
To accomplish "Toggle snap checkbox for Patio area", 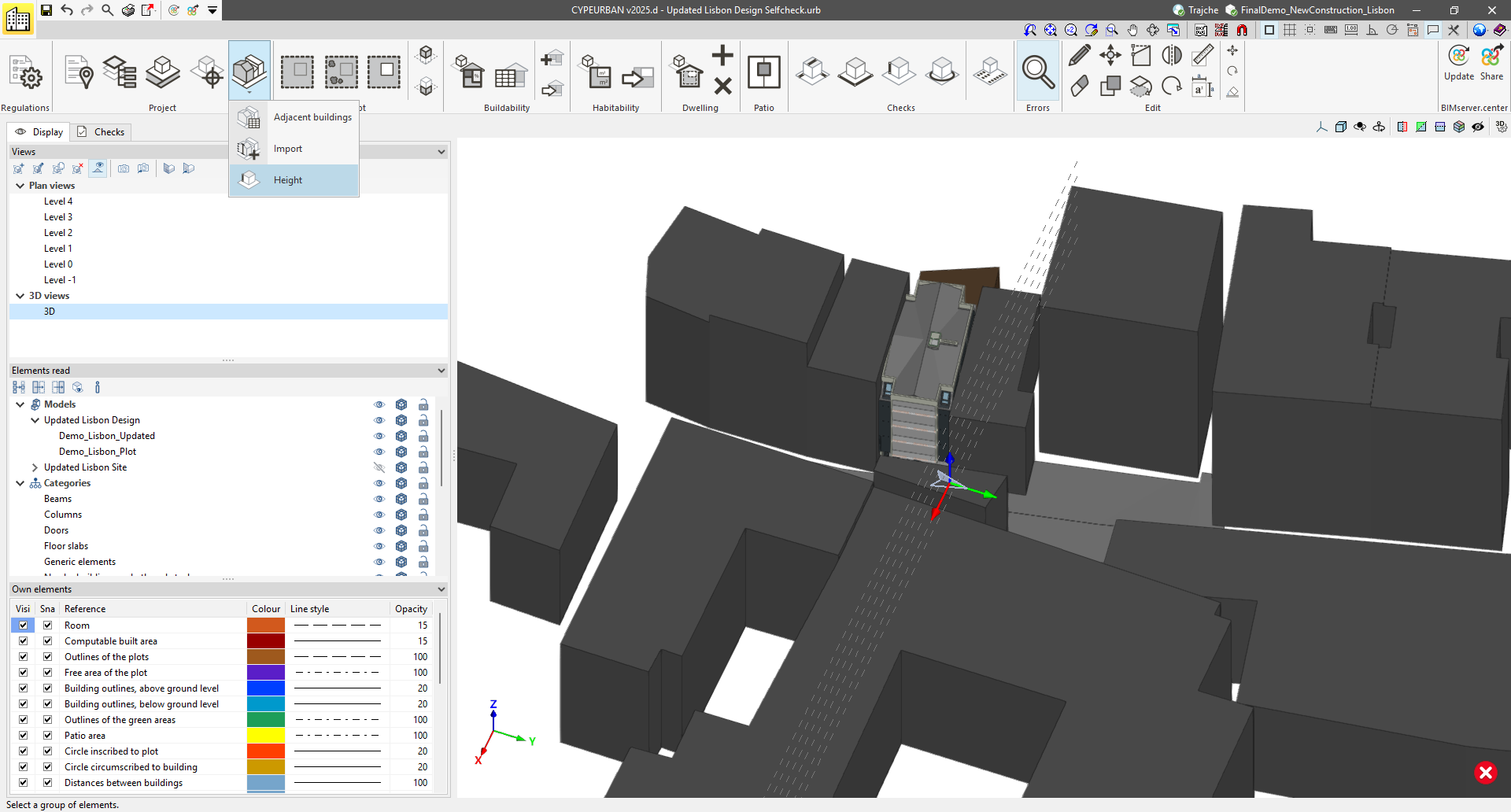I will click(47, 736).
